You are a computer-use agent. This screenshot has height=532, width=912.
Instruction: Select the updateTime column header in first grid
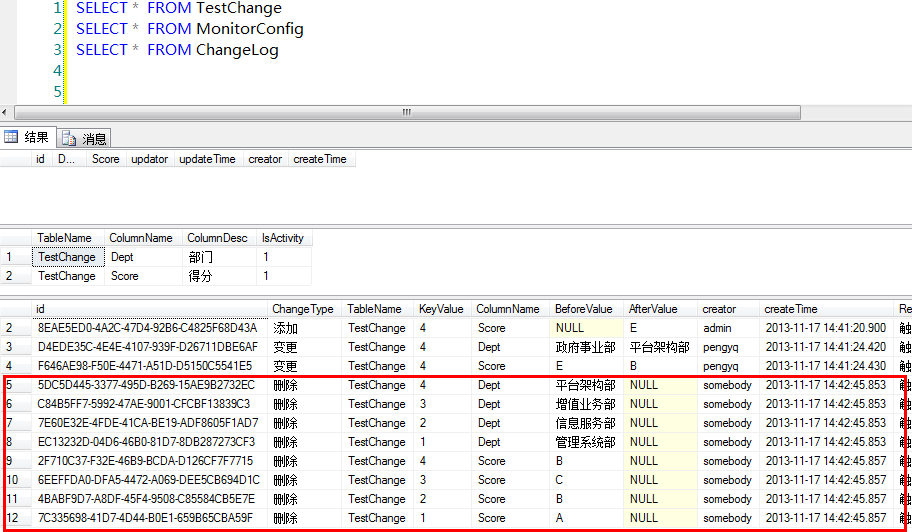[207, 159]
